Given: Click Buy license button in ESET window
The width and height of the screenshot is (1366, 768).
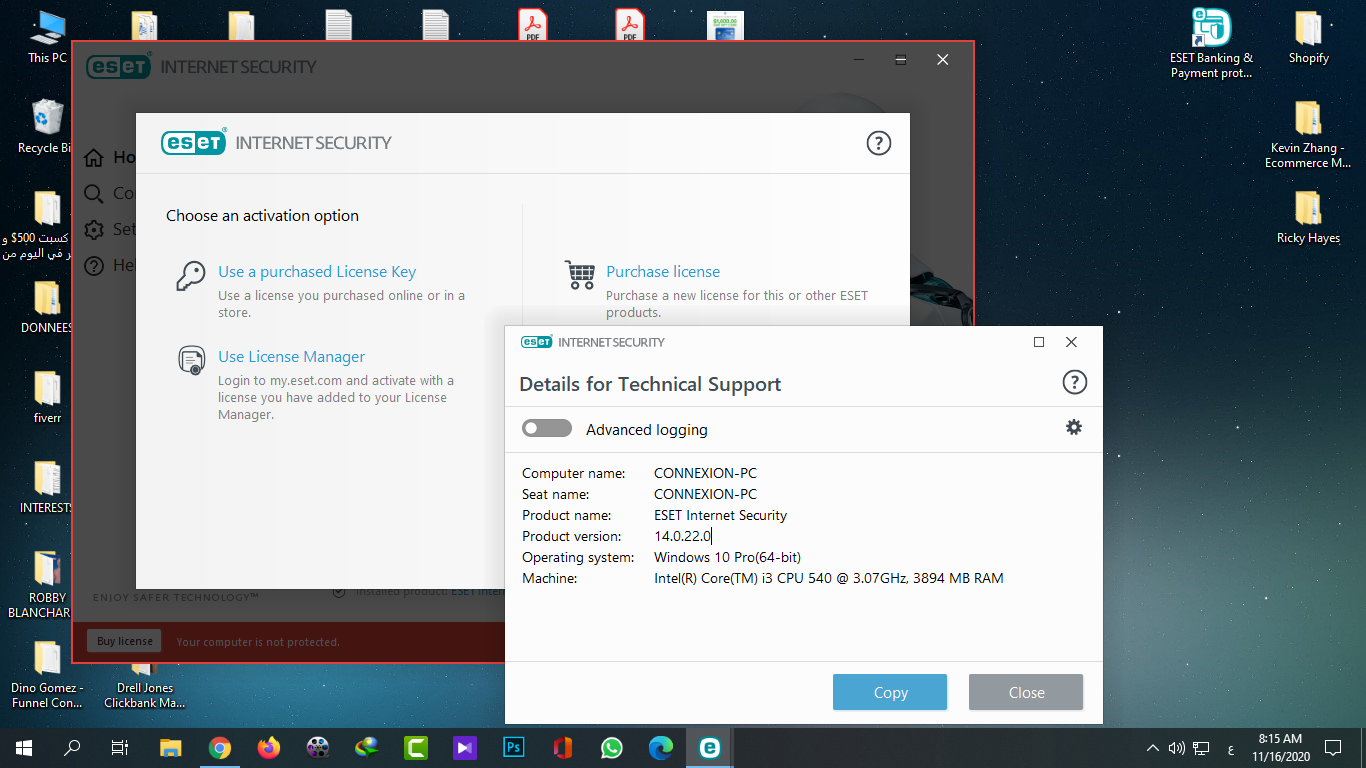Looking at the screenshot, I should pyautogui.click(x=125, y=641).
